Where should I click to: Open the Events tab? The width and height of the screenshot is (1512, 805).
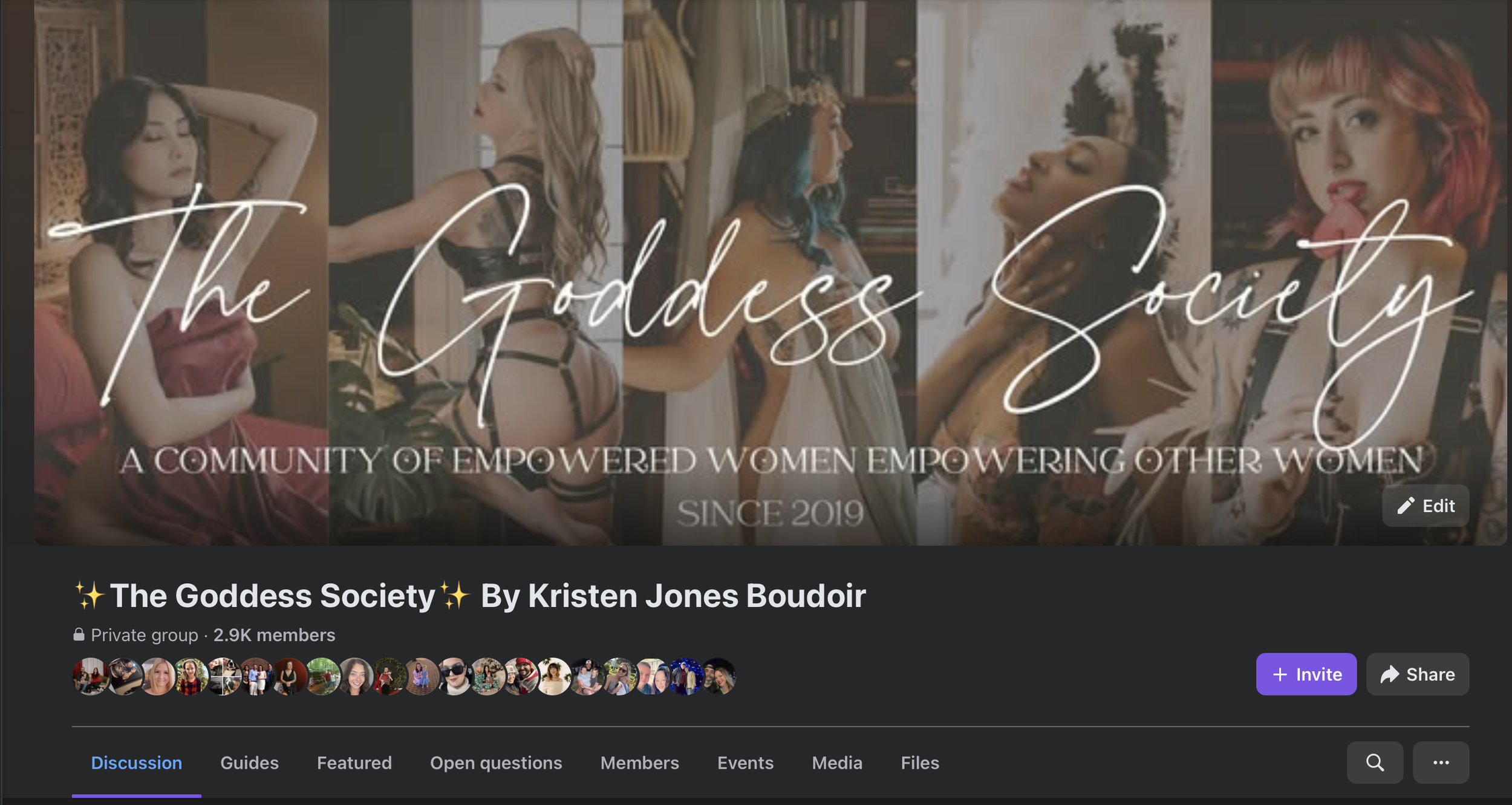[x=745, y=763]
